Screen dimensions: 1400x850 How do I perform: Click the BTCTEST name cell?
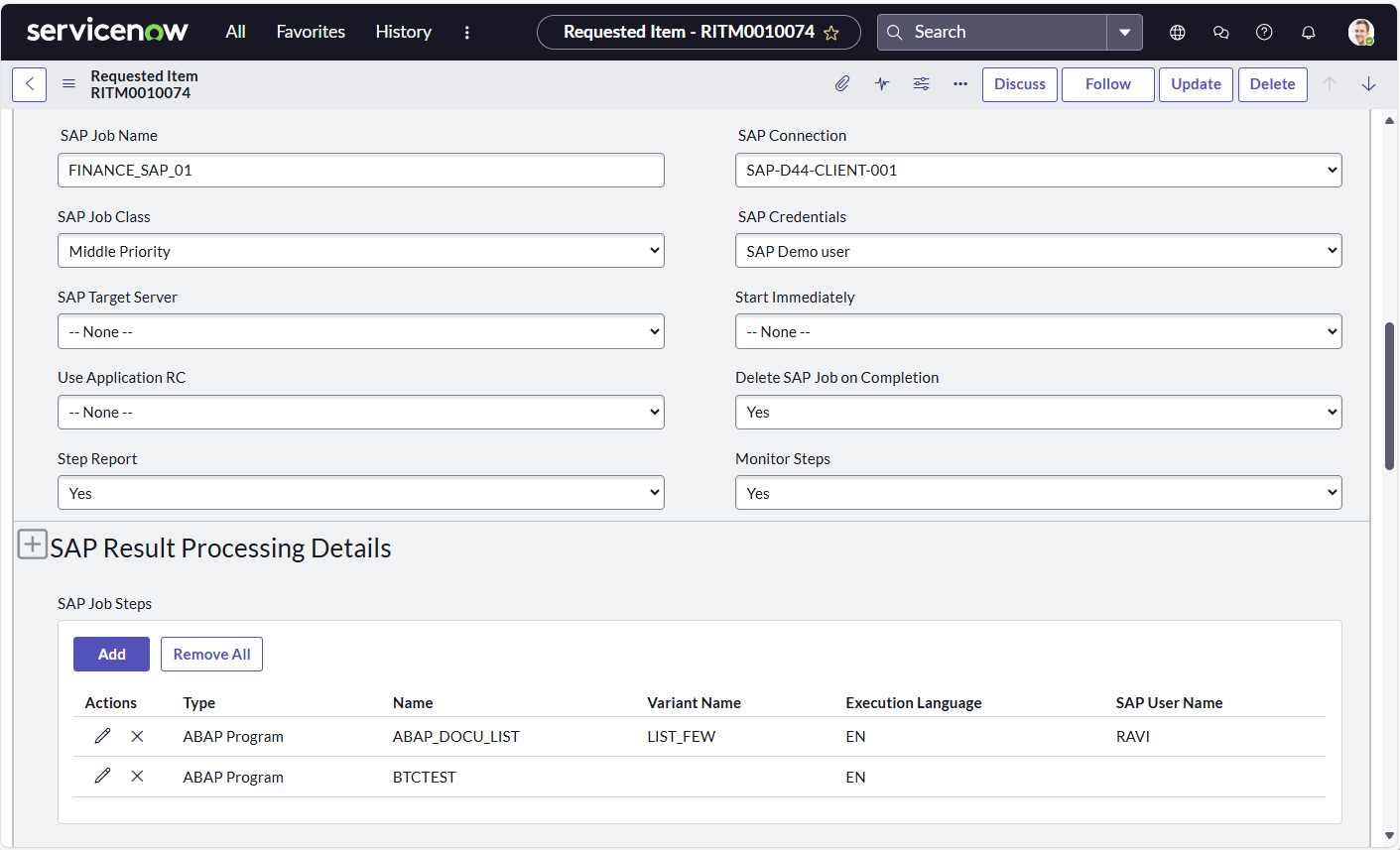425,778
